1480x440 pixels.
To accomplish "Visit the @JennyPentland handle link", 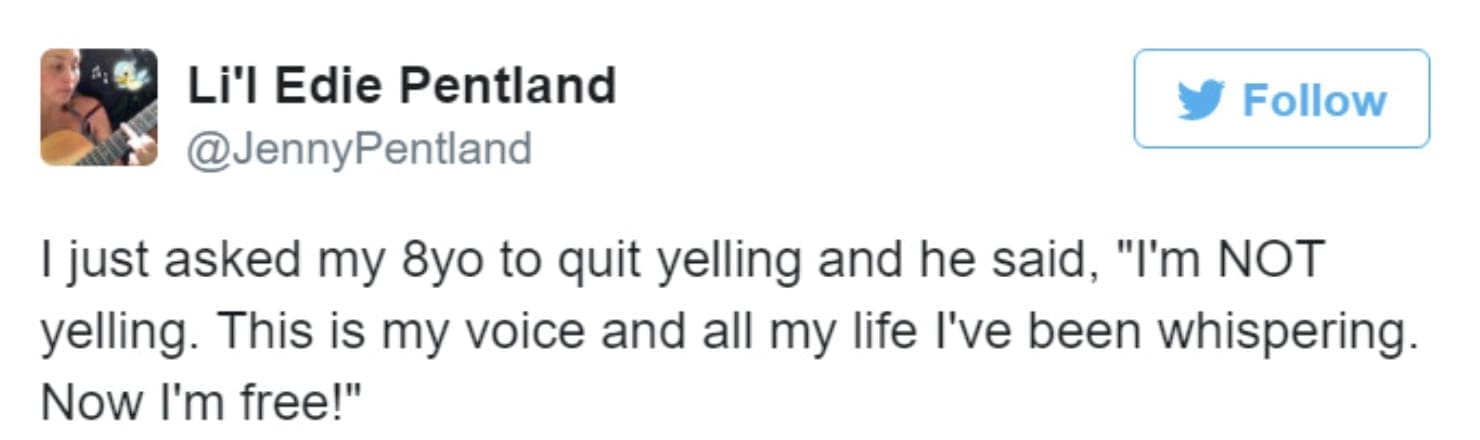I will coord(359,149).
